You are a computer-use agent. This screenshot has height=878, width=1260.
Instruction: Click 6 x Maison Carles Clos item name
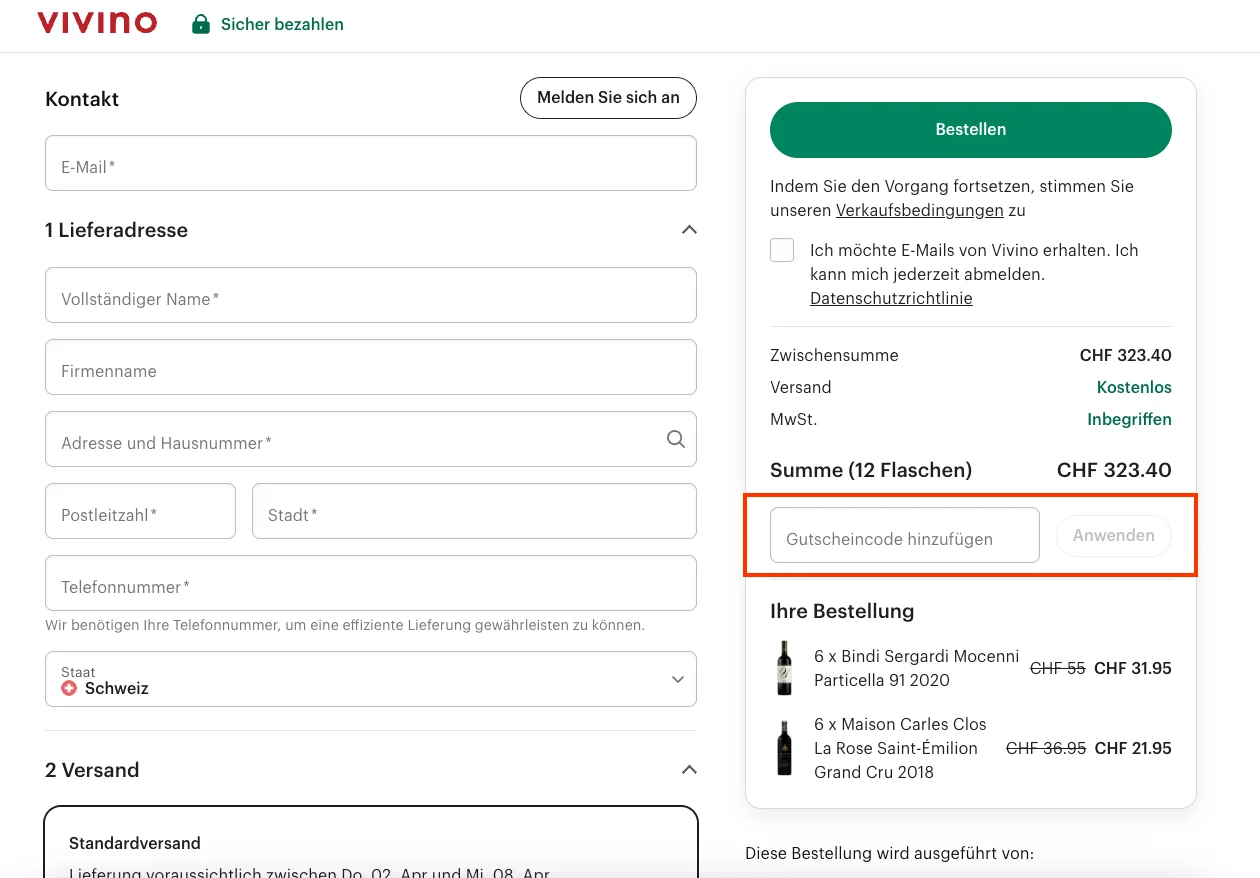click(900, 748)
